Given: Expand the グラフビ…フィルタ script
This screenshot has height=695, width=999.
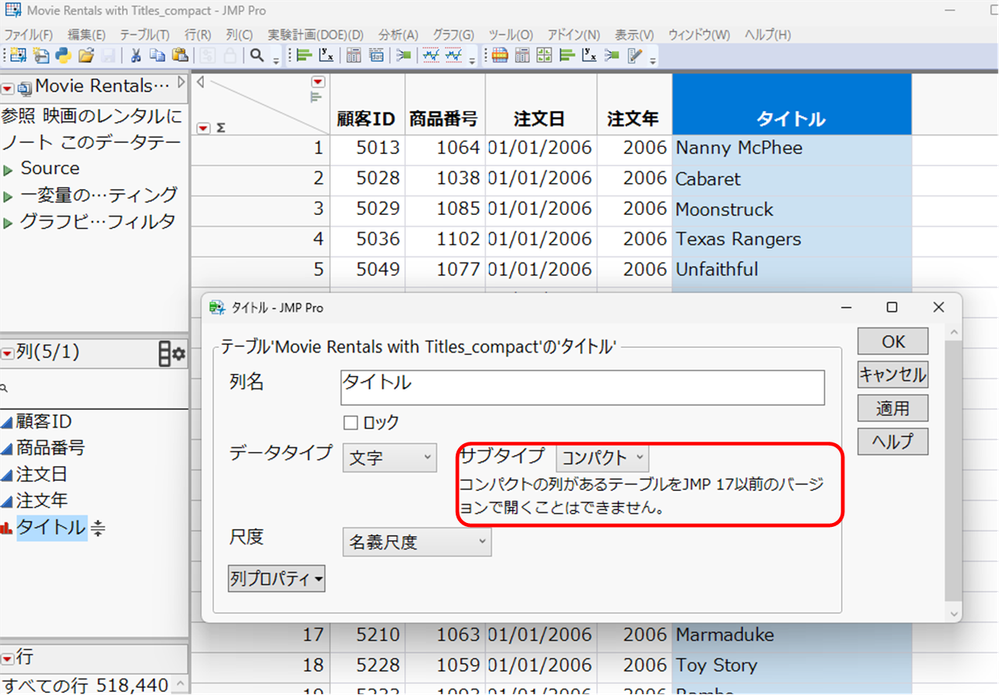Looking at the screenshot, I should tap(8, 223).
